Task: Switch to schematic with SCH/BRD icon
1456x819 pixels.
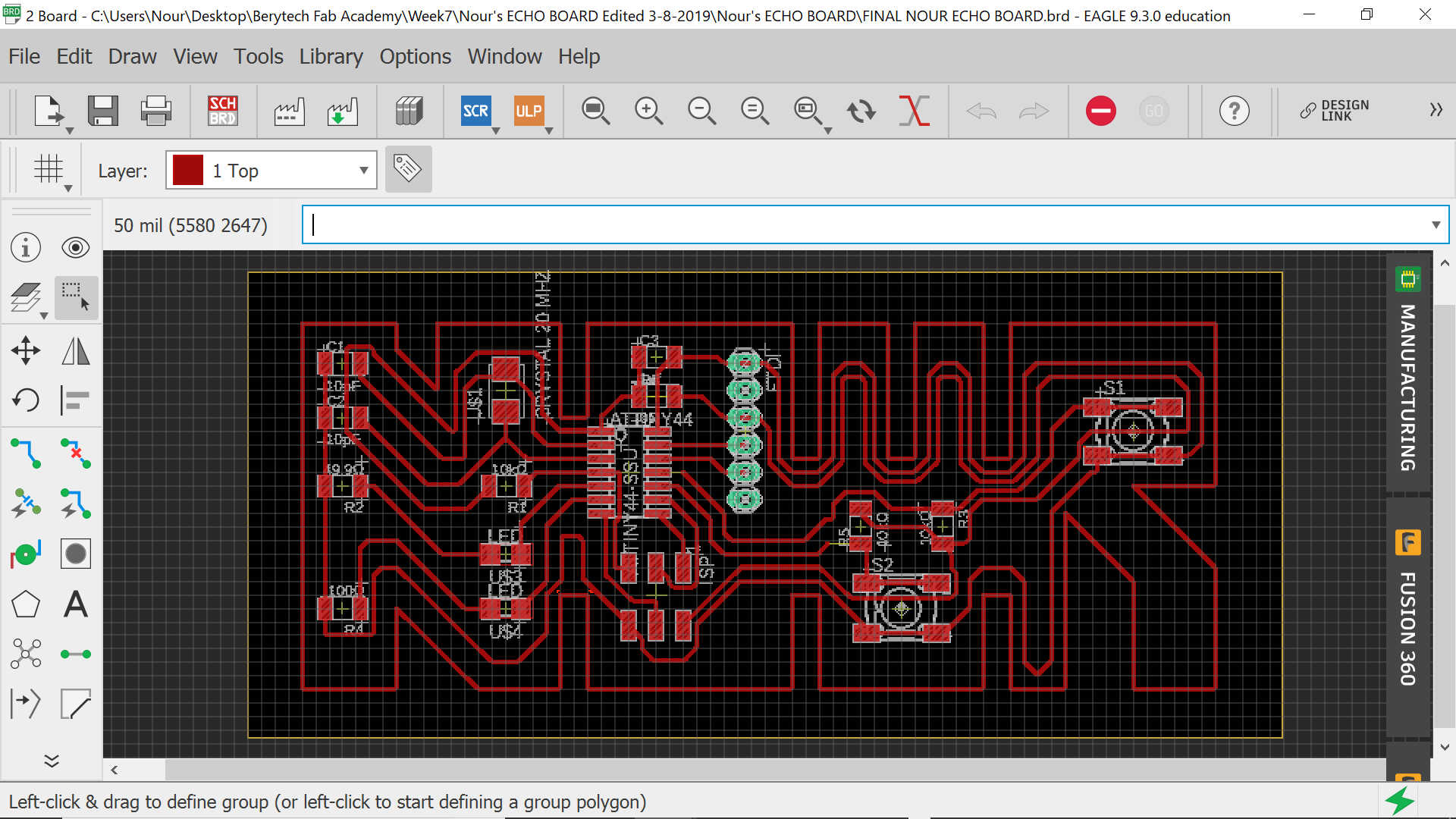Action: tap(223, 111)
